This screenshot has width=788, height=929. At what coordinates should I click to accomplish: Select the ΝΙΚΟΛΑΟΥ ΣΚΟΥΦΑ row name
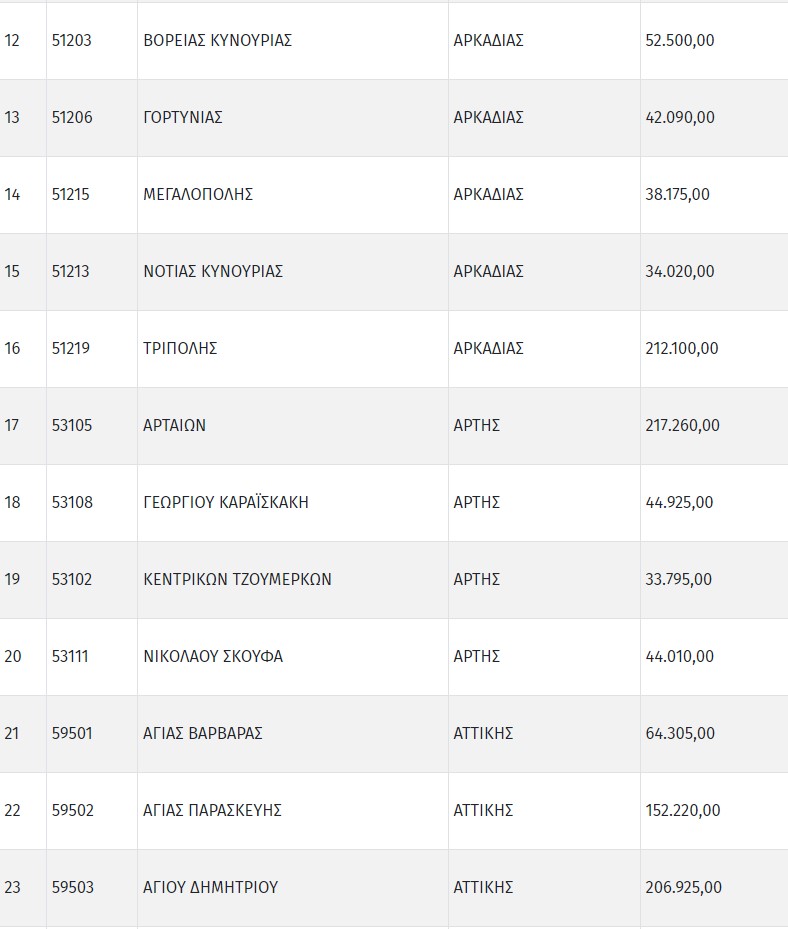[x=213, y=657]
